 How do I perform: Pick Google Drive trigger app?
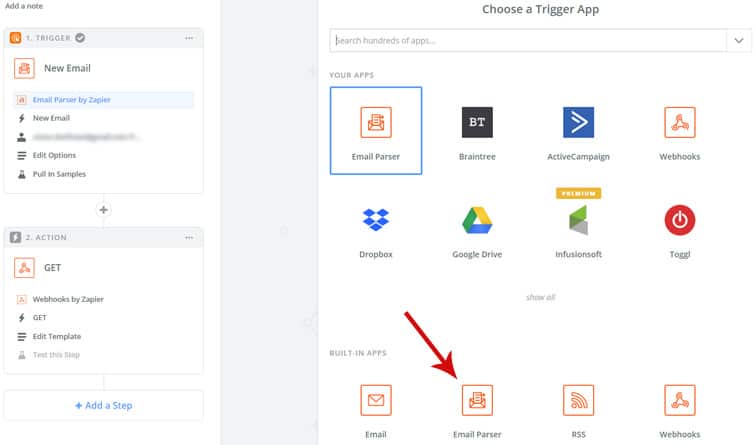coord(477,220)
